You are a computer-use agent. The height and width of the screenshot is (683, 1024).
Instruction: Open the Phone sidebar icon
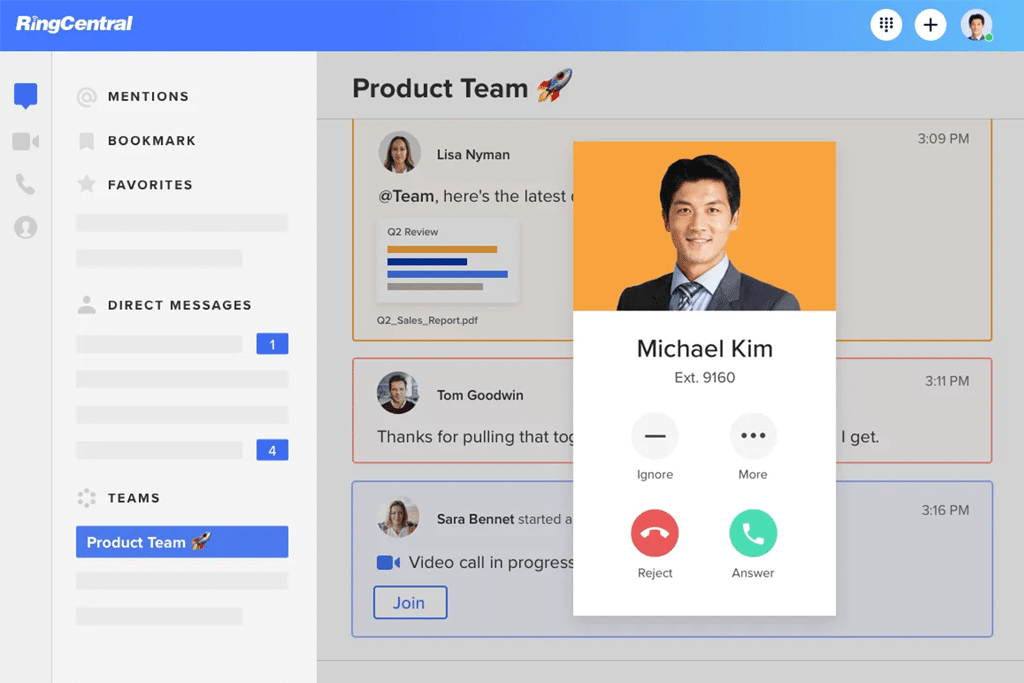click(25, 184)
